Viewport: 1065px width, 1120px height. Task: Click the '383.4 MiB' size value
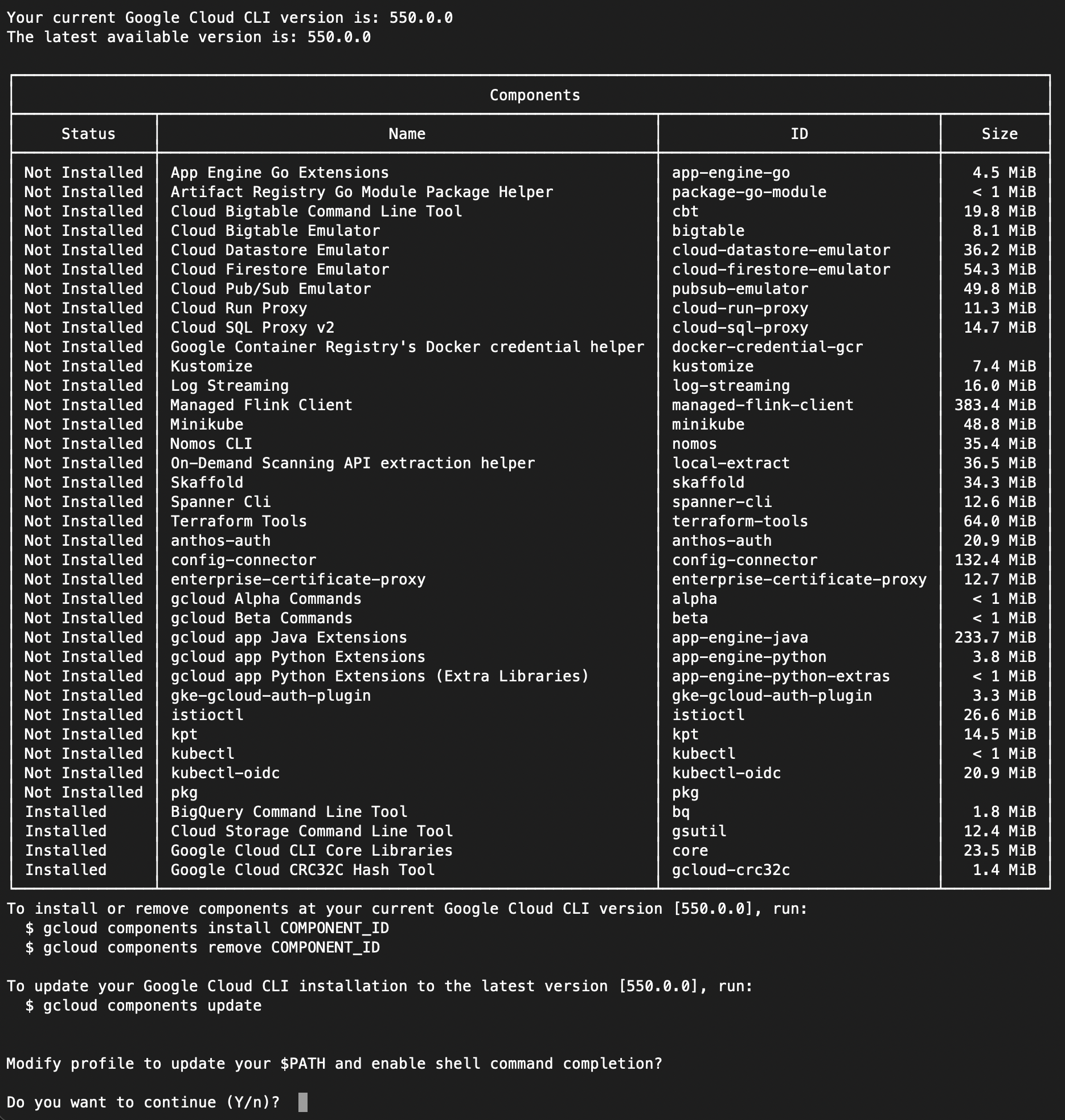pos(995,405)
